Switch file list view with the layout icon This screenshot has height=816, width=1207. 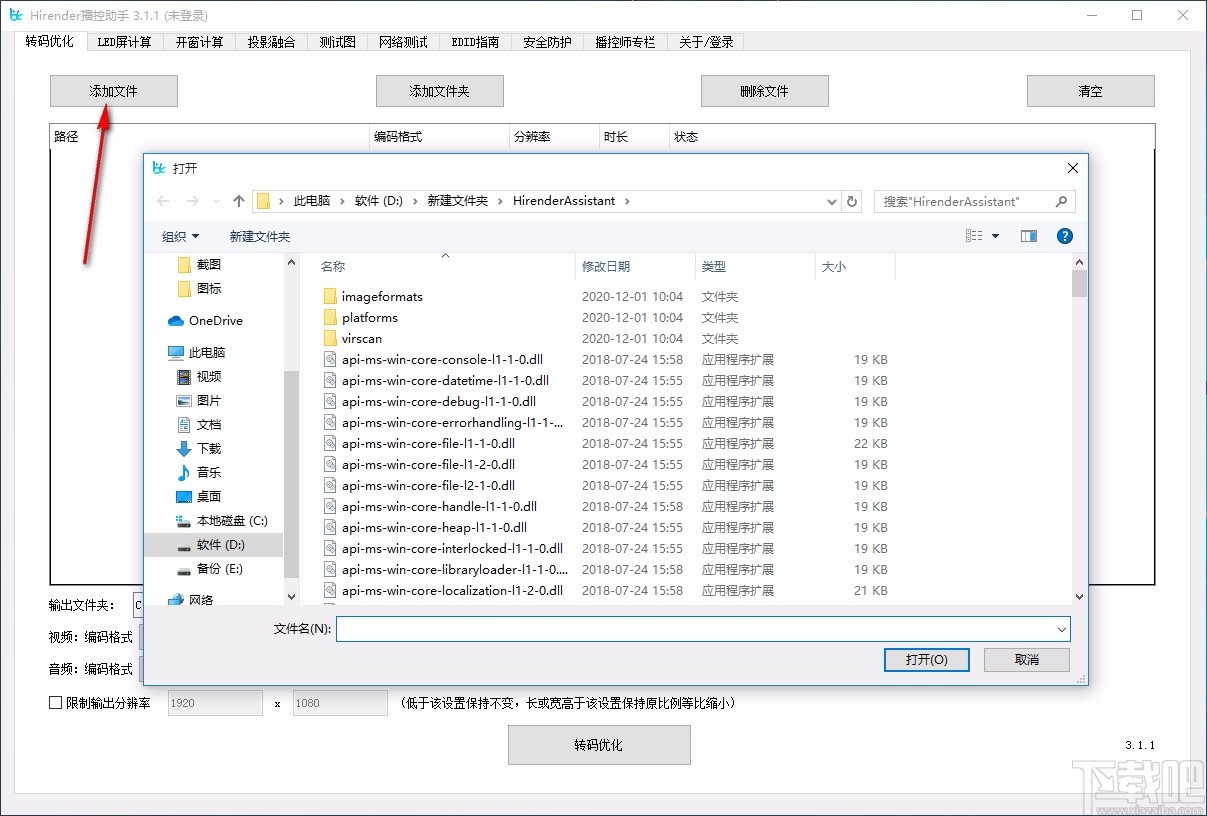[x=974, y=236]
